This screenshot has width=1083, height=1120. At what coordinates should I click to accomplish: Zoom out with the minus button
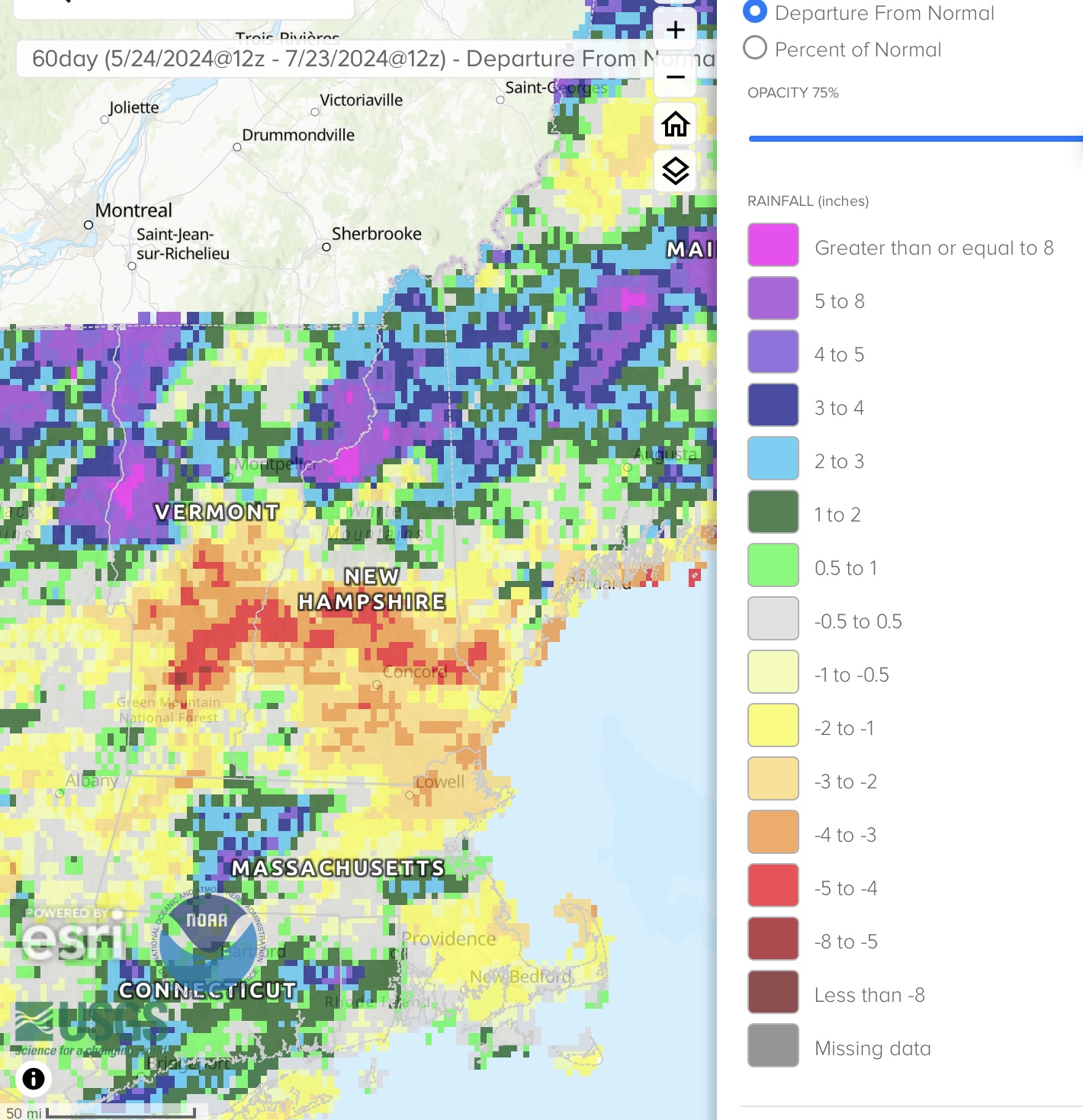(675, 76)
